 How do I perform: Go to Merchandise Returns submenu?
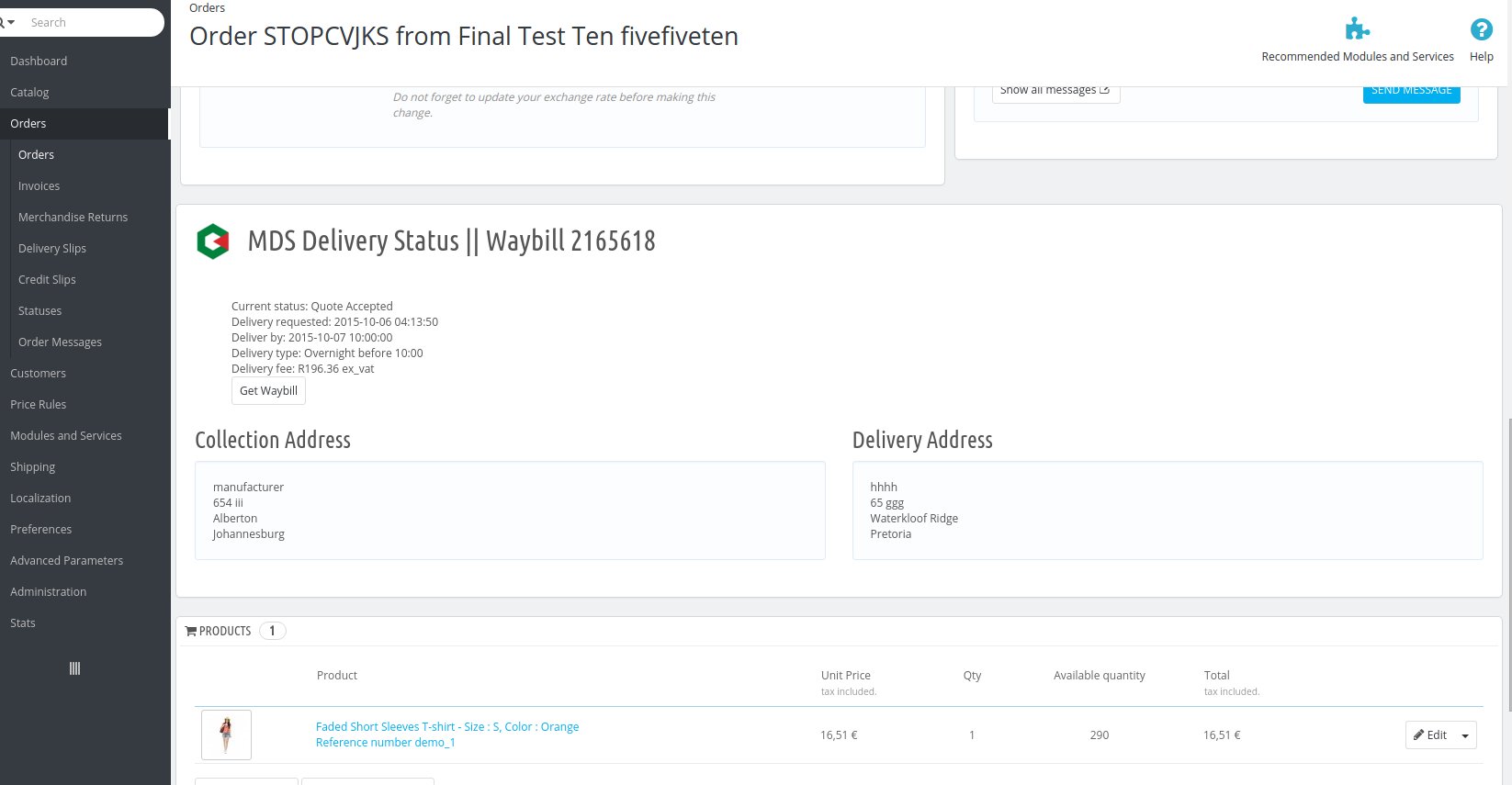[73, 218]
